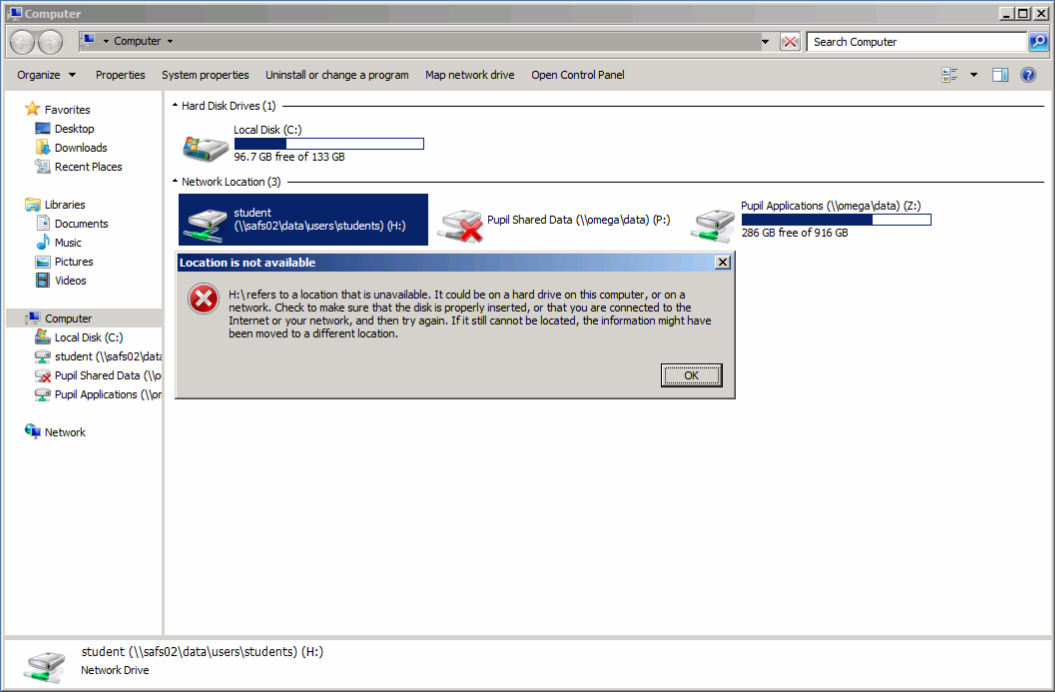Select Desktop in the Favorites list
This screenshot has width=1055, height=692.
(74, 128)
